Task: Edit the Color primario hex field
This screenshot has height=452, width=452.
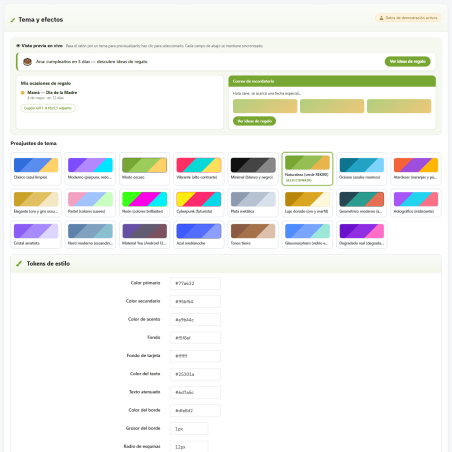Action: (x=195, y=283)
